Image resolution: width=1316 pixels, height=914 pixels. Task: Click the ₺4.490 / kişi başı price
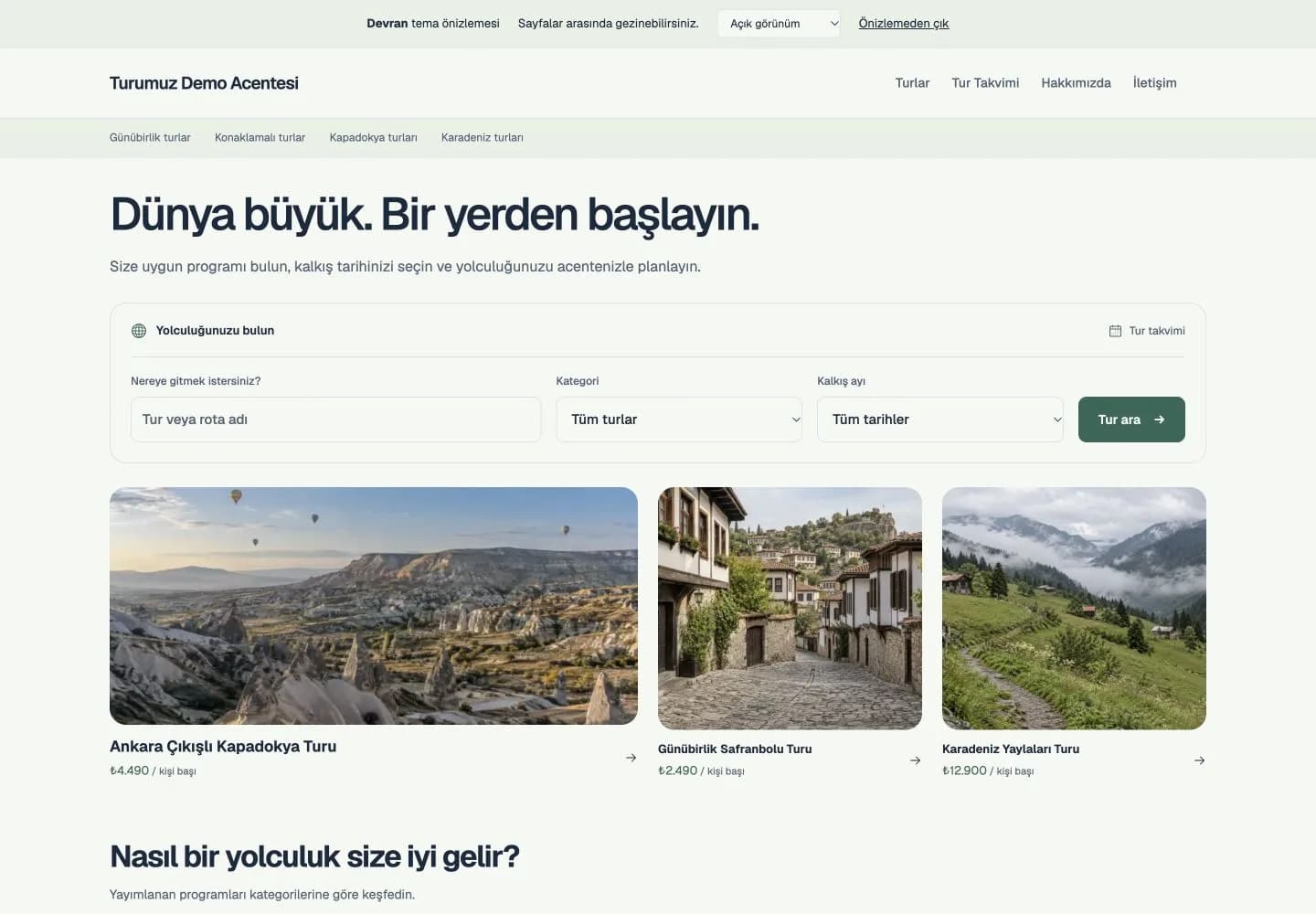(x=153, y=771)
